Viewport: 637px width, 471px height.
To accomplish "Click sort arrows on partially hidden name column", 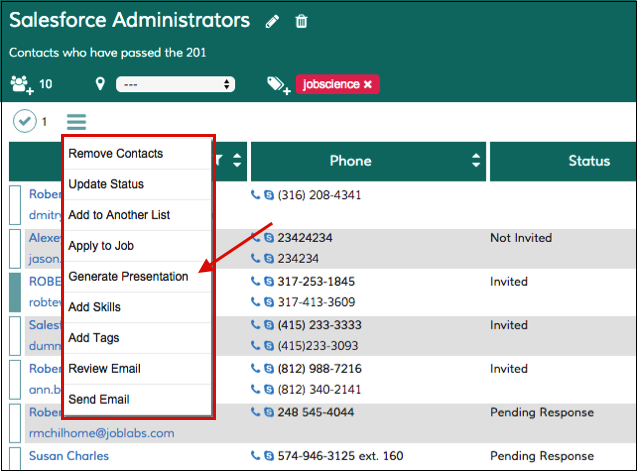I will tap(237, 161).
